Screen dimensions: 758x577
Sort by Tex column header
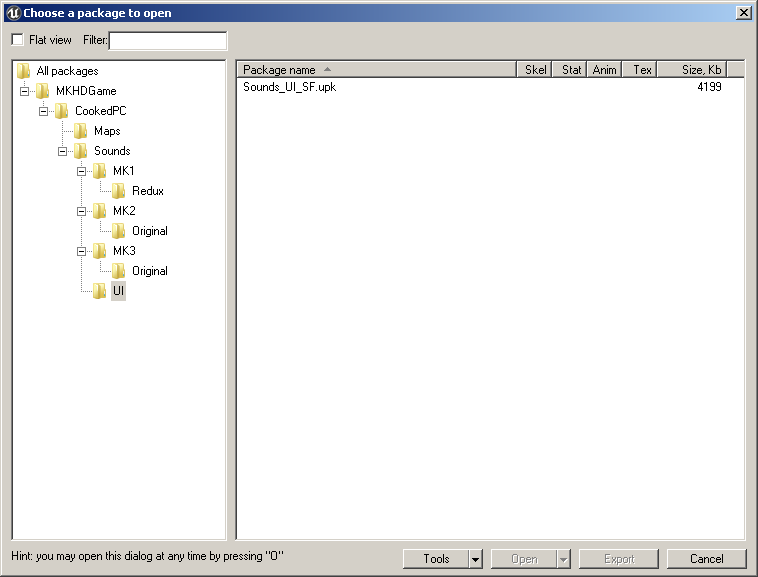pos(640,70)
